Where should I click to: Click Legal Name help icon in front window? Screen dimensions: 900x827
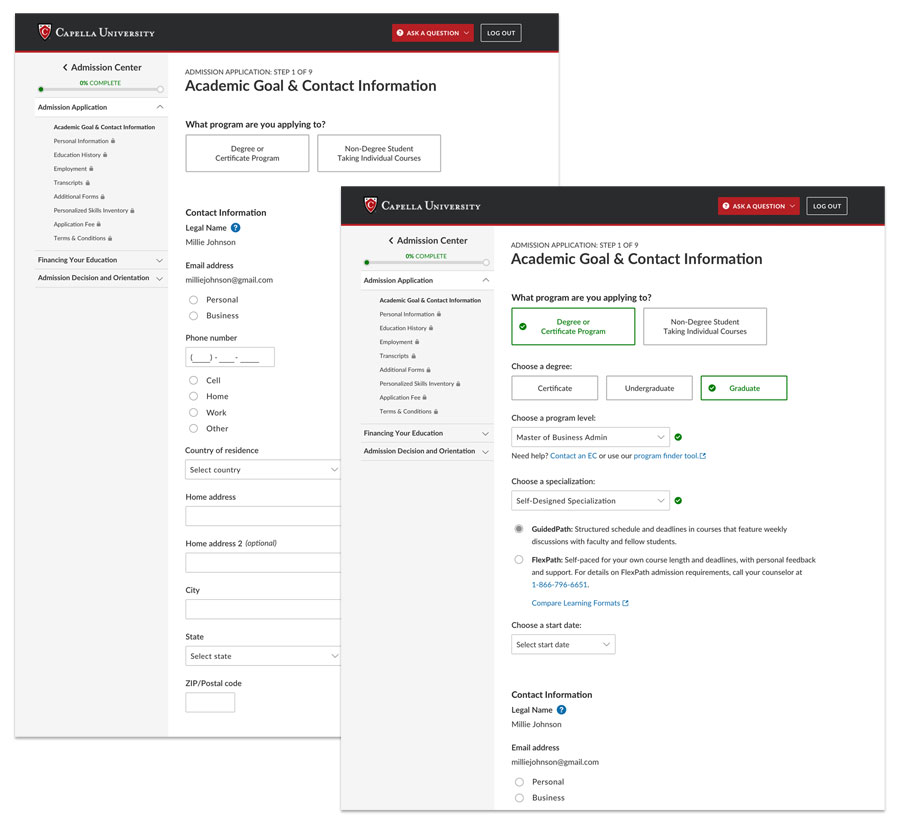(561, 710)
